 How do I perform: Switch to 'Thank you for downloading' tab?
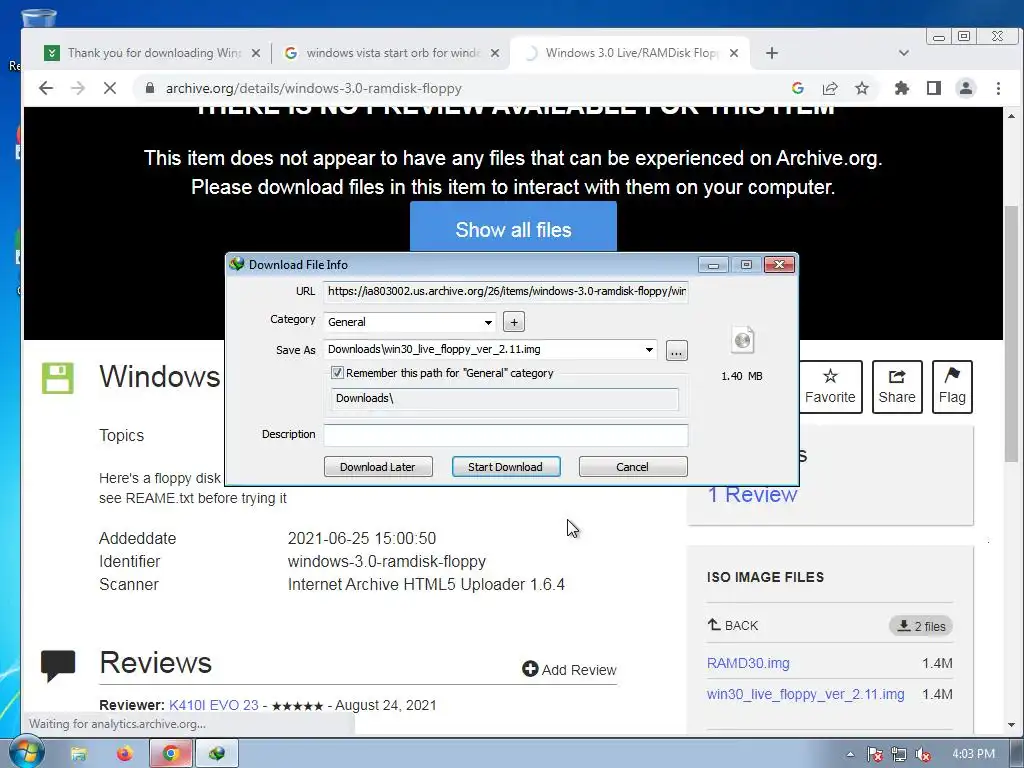point(152,53)
